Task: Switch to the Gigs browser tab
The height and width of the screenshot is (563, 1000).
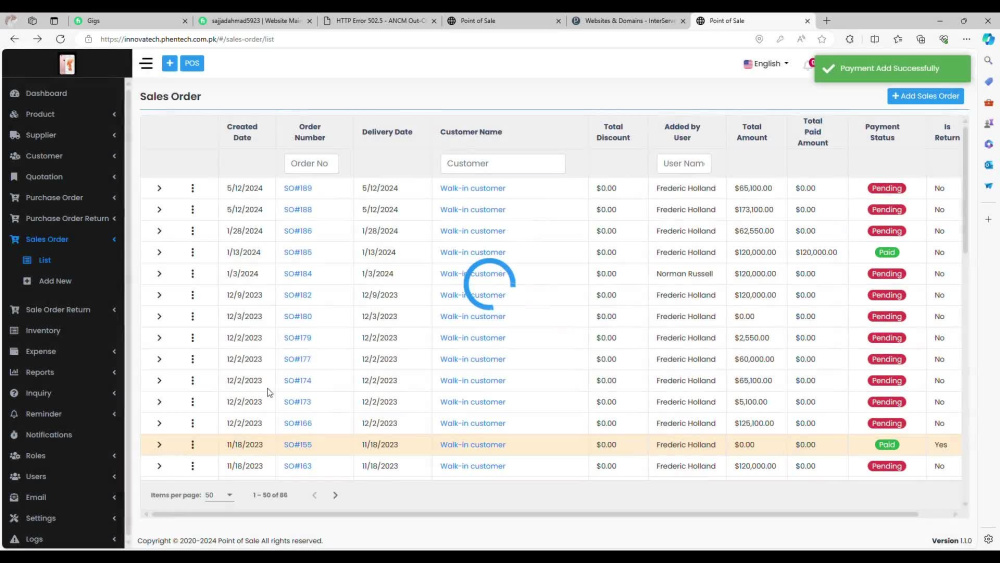Action: tap(131, 20)
